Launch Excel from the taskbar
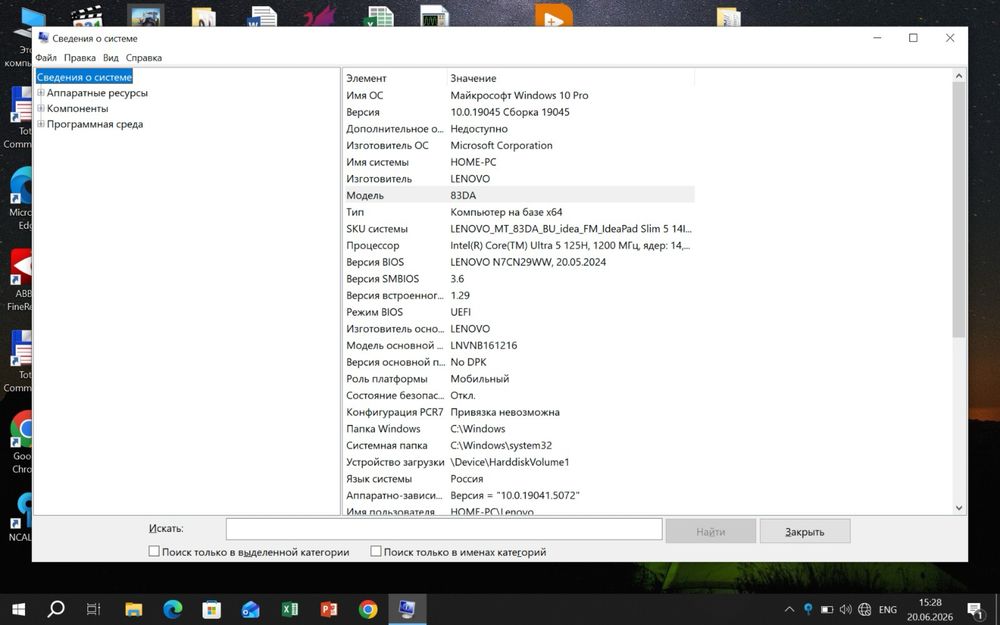Screen dimensions: 1000x625 (290, 610)
